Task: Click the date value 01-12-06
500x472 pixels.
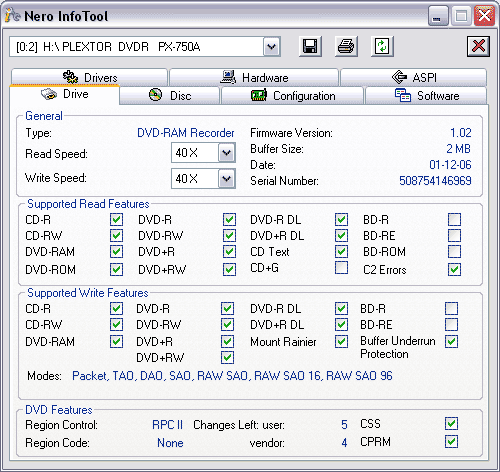Action: tap(450, 165)
